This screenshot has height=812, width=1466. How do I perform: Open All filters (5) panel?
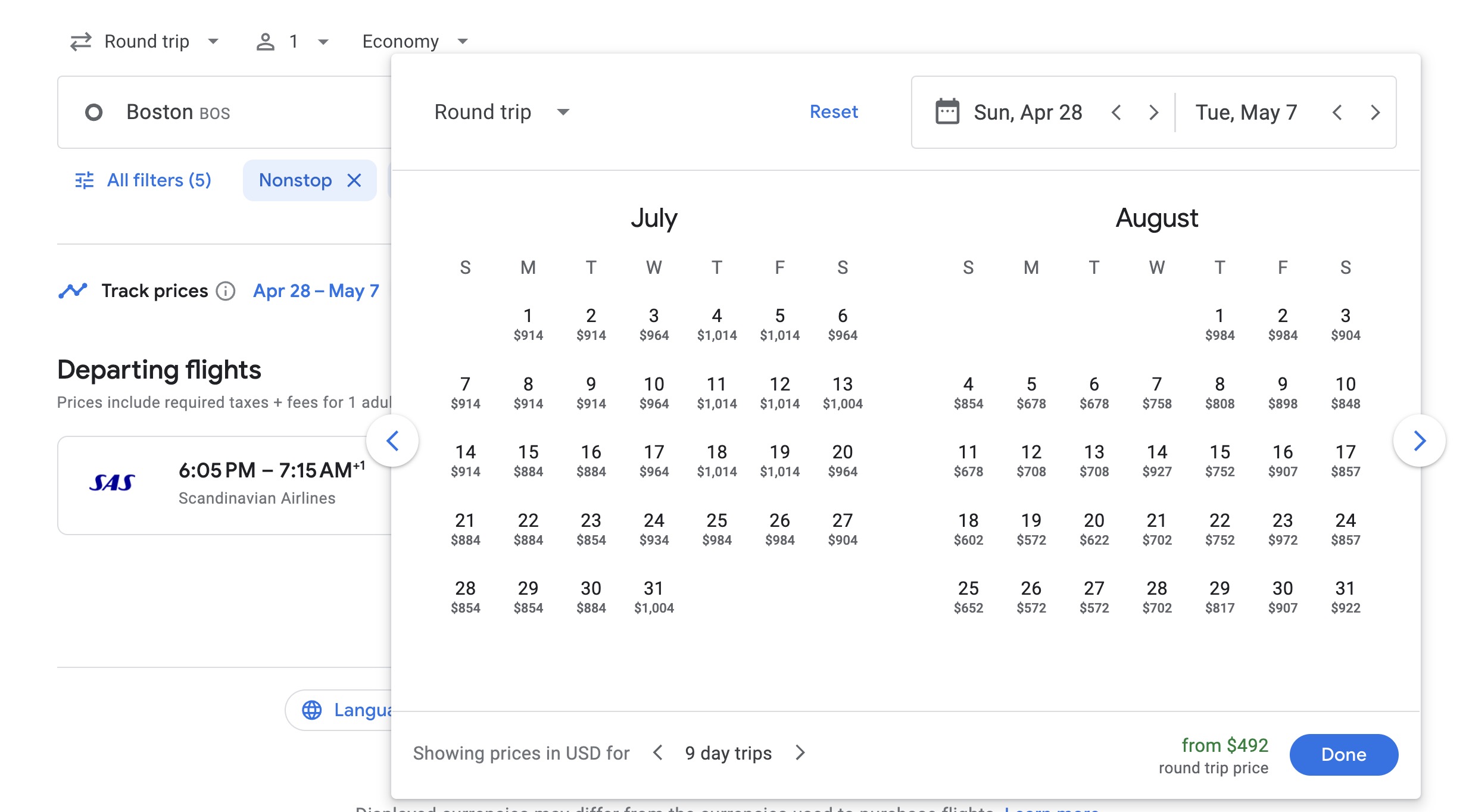[x=143, y=180]
